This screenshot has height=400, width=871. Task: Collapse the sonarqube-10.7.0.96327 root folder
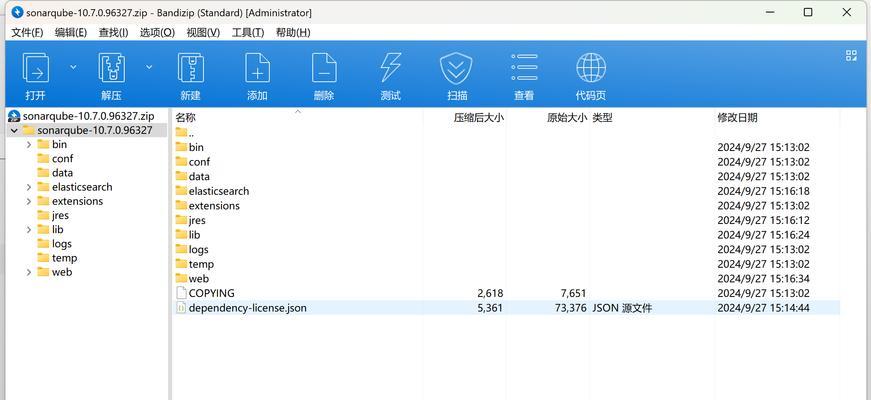(x=14, y=131)
